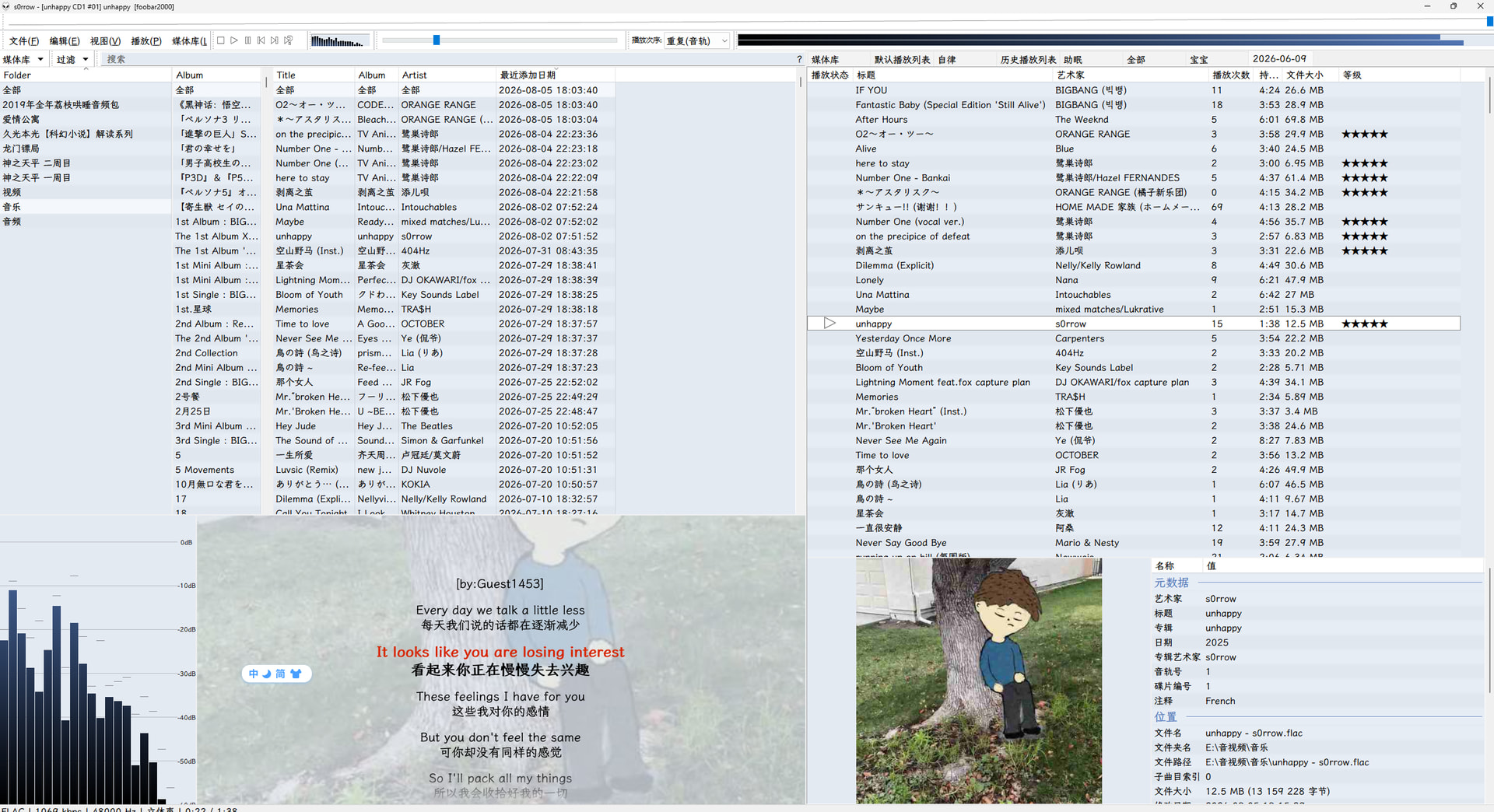Select album 5 Movements in Album list
1494x812 pixels.
pos(216,470)
